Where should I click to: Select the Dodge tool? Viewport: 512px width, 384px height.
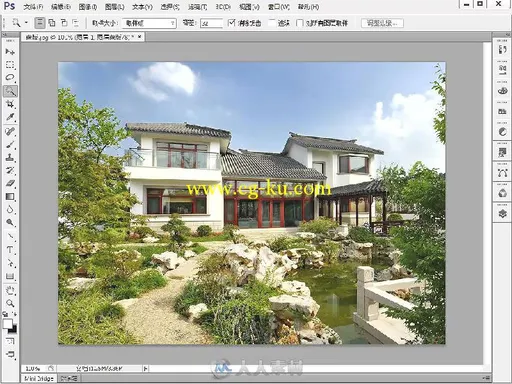click(x=10, y=223)
